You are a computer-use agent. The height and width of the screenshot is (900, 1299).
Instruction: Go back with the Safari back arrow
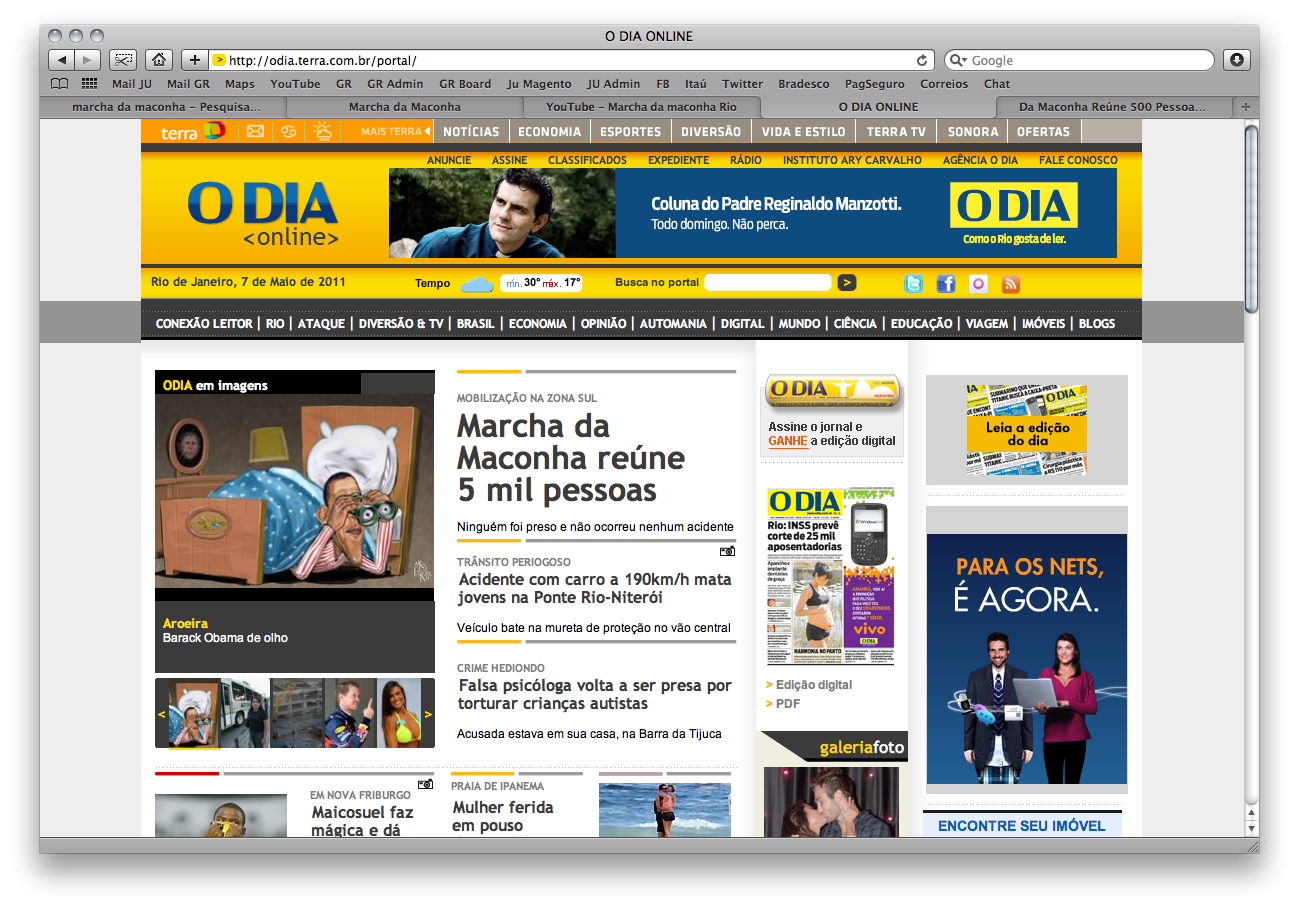pos(62,60)
